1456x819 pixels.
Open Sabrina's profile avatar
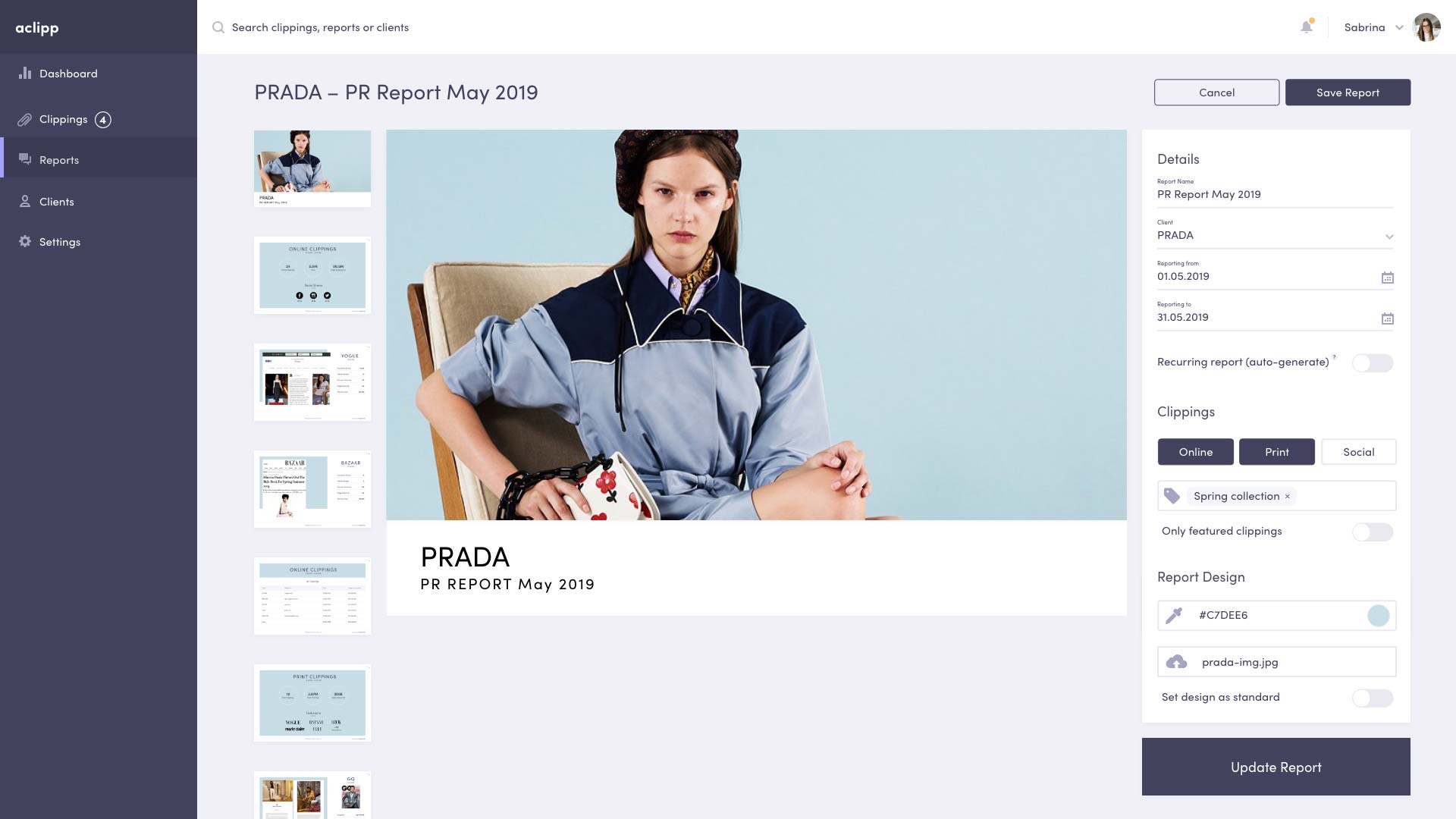click(1426, 27)
